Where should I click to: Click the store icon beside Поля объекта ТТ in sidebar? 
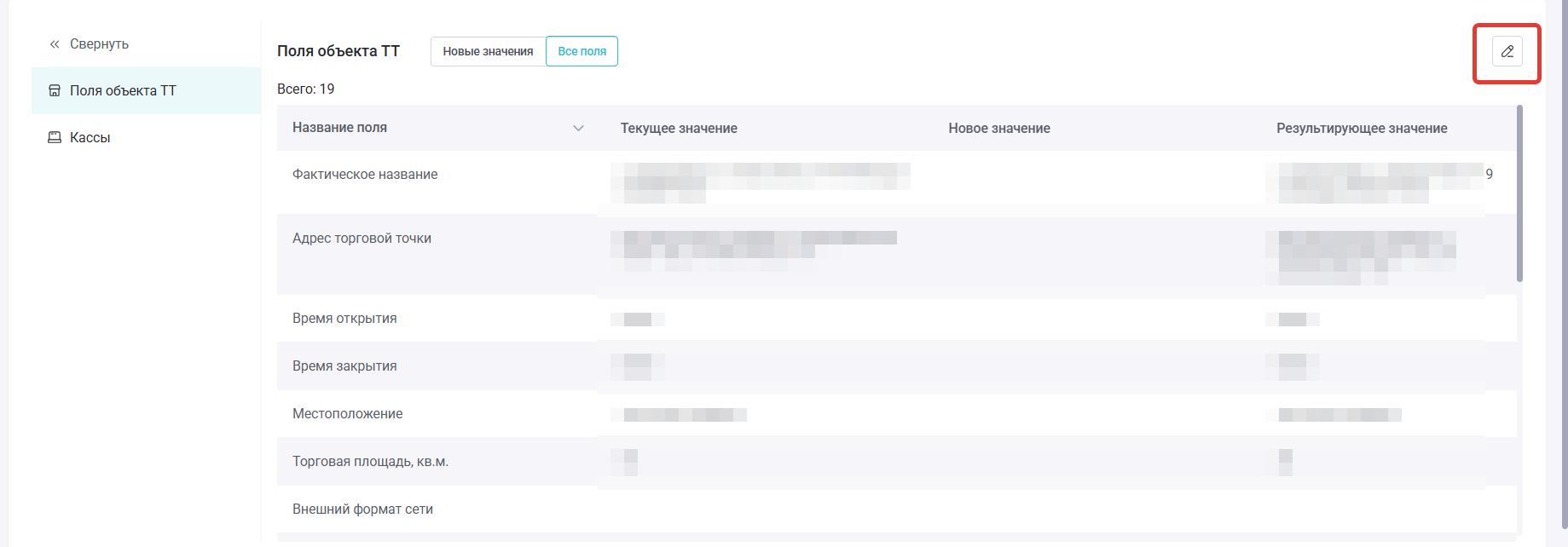pos(55,90)
